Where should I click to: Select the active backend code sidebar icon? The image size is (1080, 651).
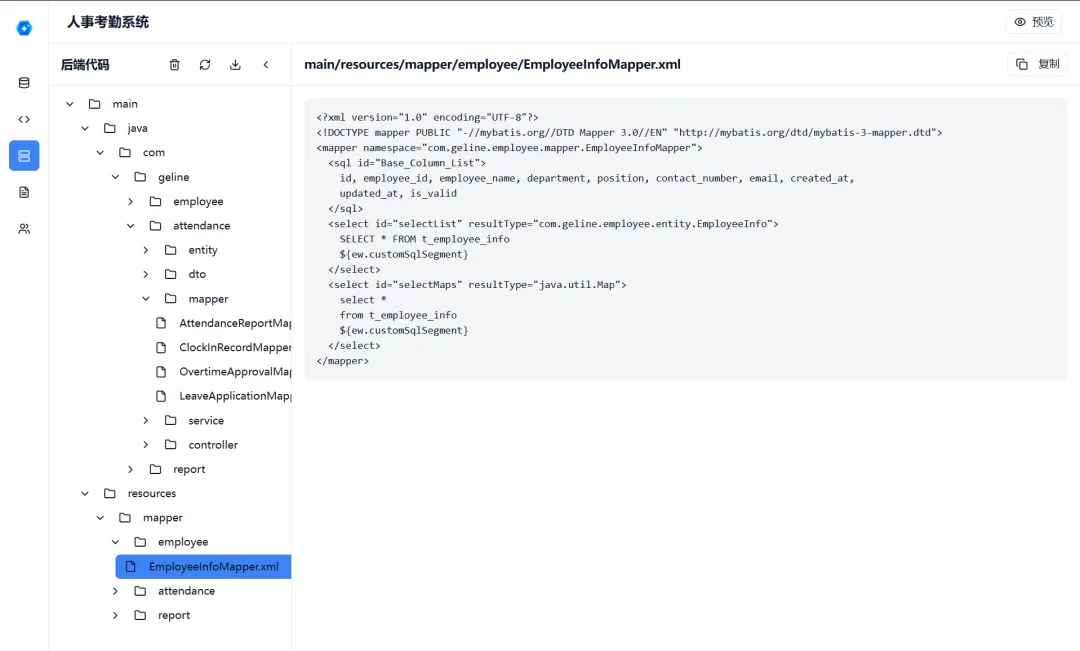click(x=24, y=155)
